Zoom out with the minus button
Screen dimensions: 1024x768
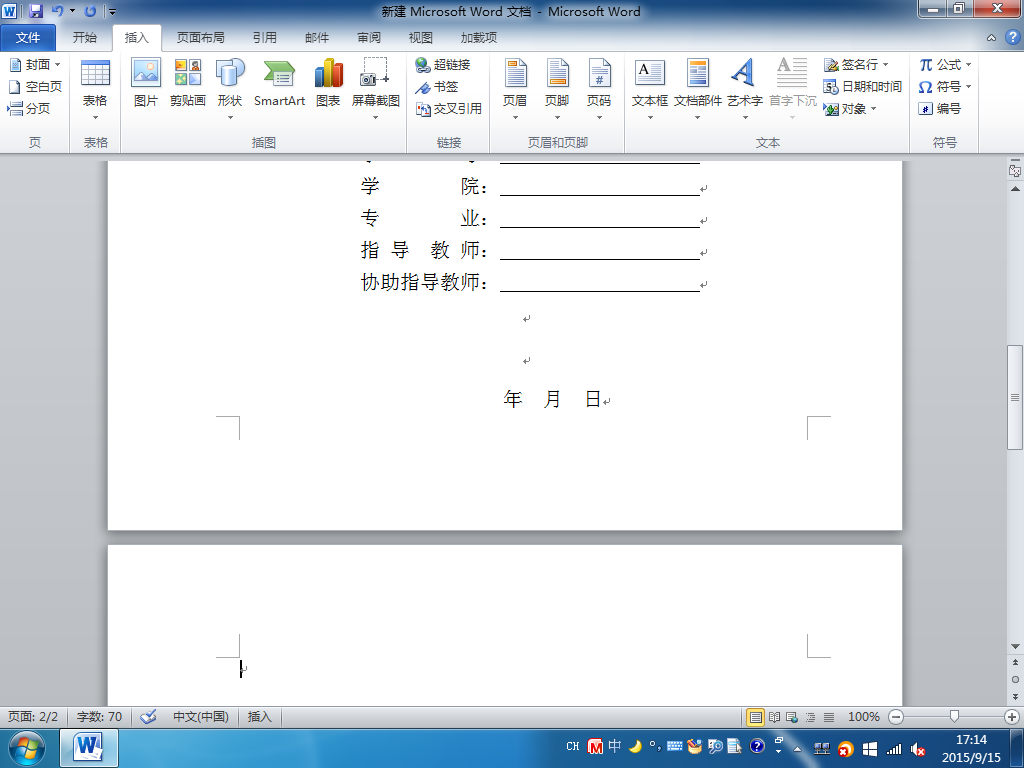point(896,717)
